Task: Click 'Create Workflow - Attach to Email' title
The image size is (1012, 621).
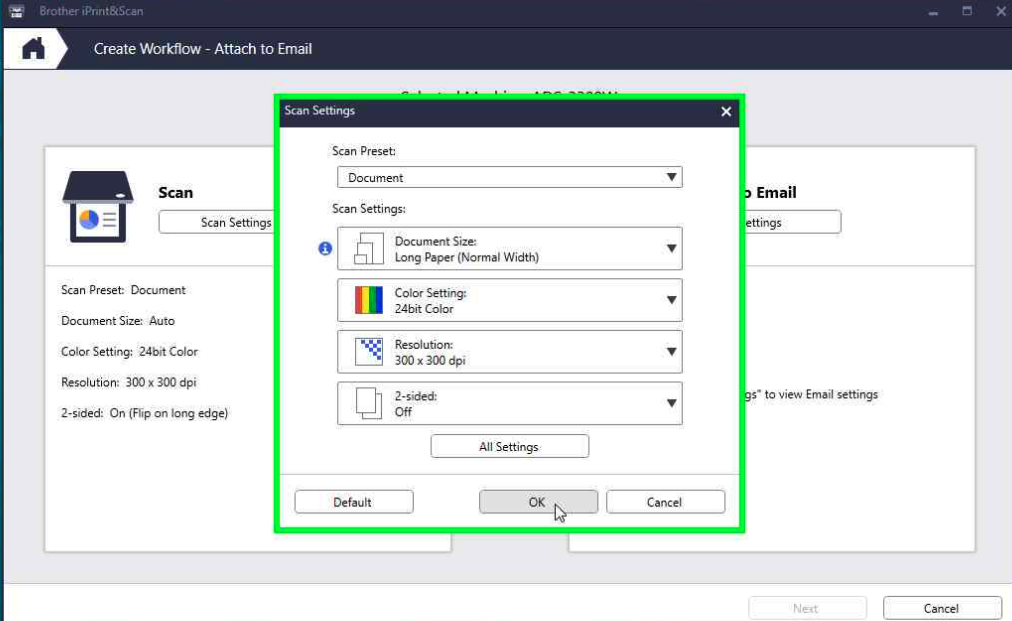Action: (x=203, y=49)
